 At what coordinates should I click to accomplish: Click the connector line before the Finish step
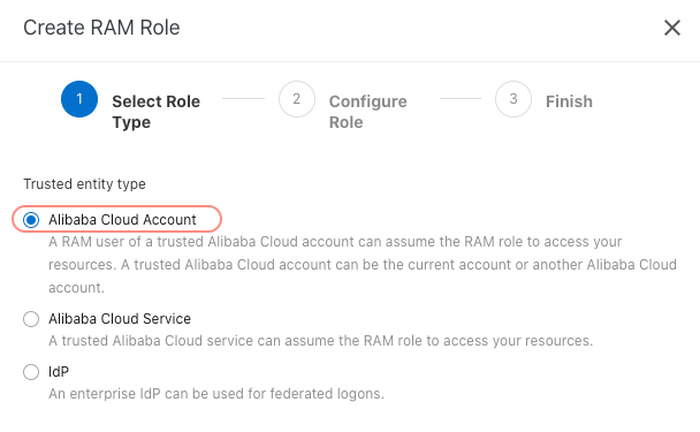click(460, 99)
